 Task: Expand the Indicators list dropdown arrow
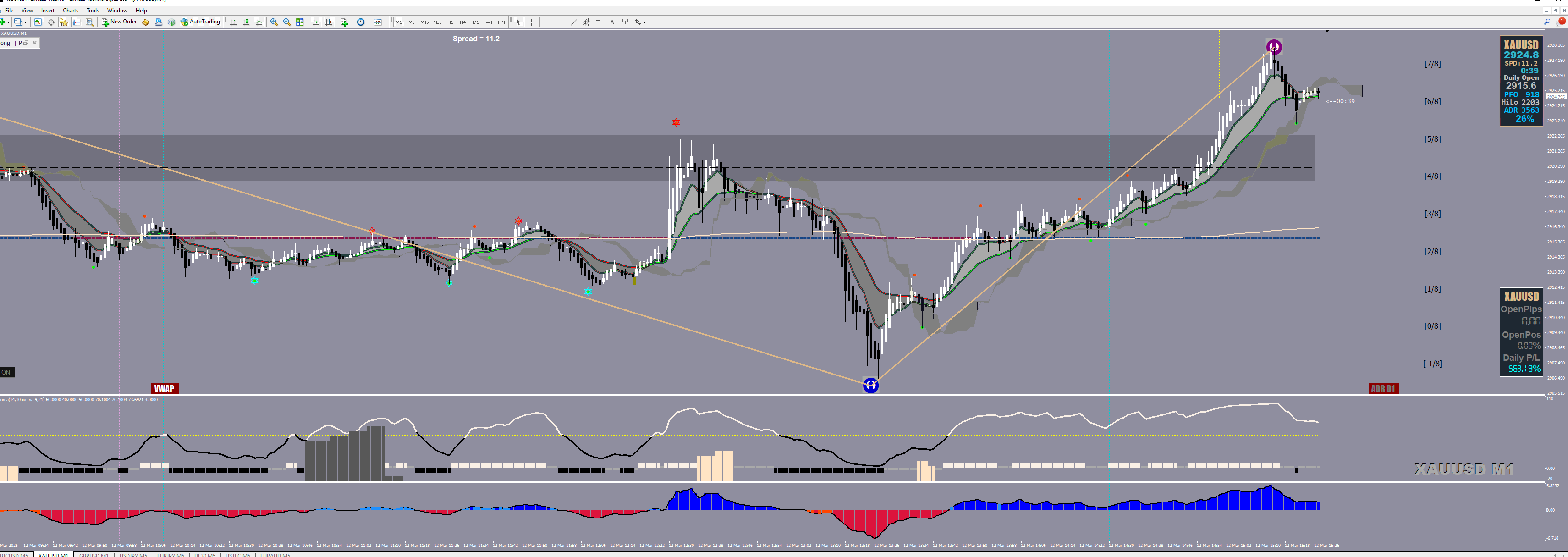coord(351,22)
